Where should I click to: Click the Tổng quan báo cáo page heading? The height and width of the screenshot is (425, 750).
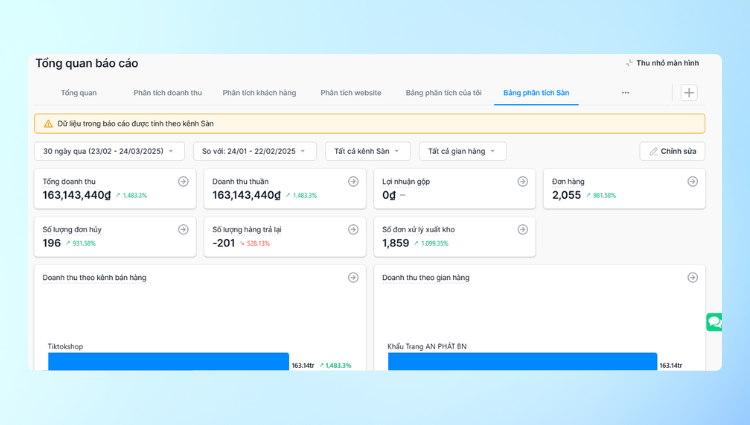pos(87,63)
